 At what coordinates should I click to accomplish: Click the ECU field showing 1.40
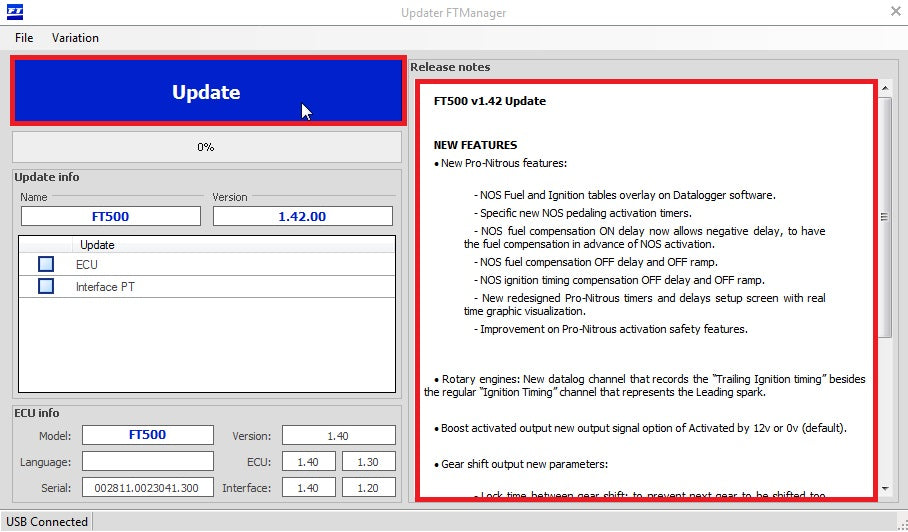309,461
